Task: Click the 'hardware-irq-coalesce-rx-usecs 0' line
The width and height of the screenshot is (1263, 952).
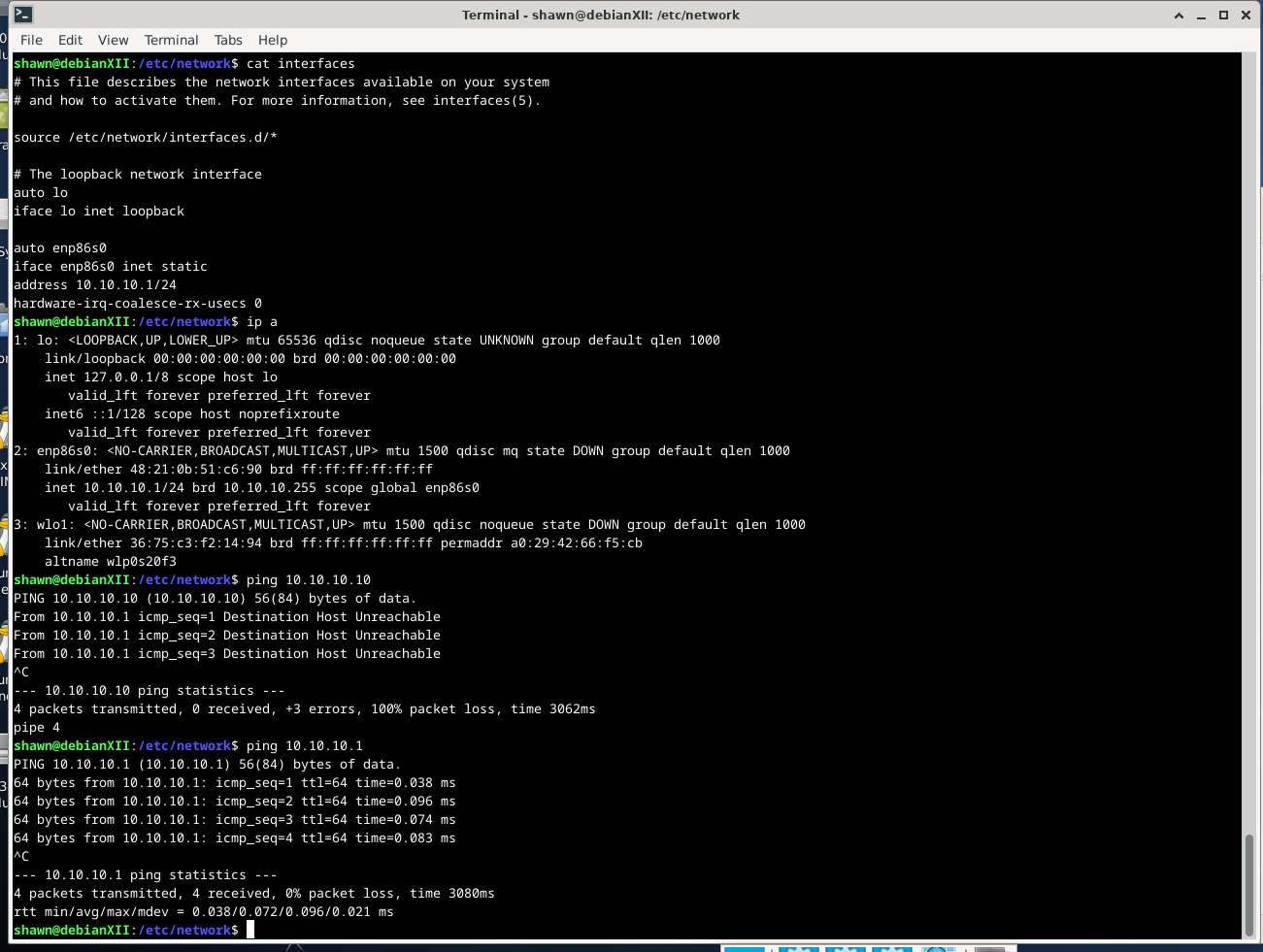Action: click(x=138, y=304)
